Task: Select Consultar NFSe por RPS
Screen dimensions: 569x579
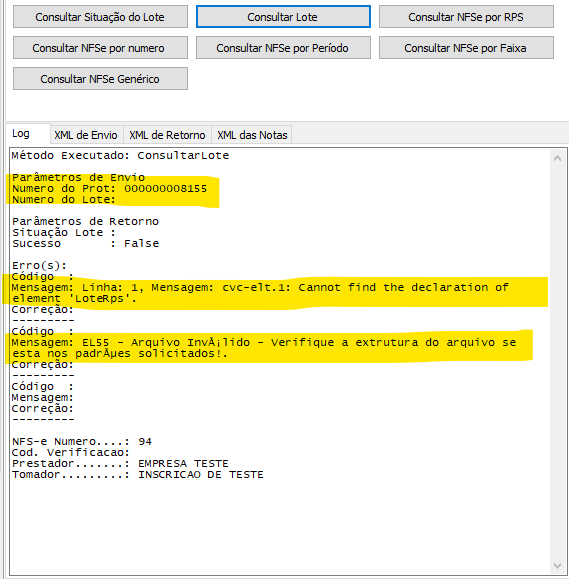Action: point(466,17)
